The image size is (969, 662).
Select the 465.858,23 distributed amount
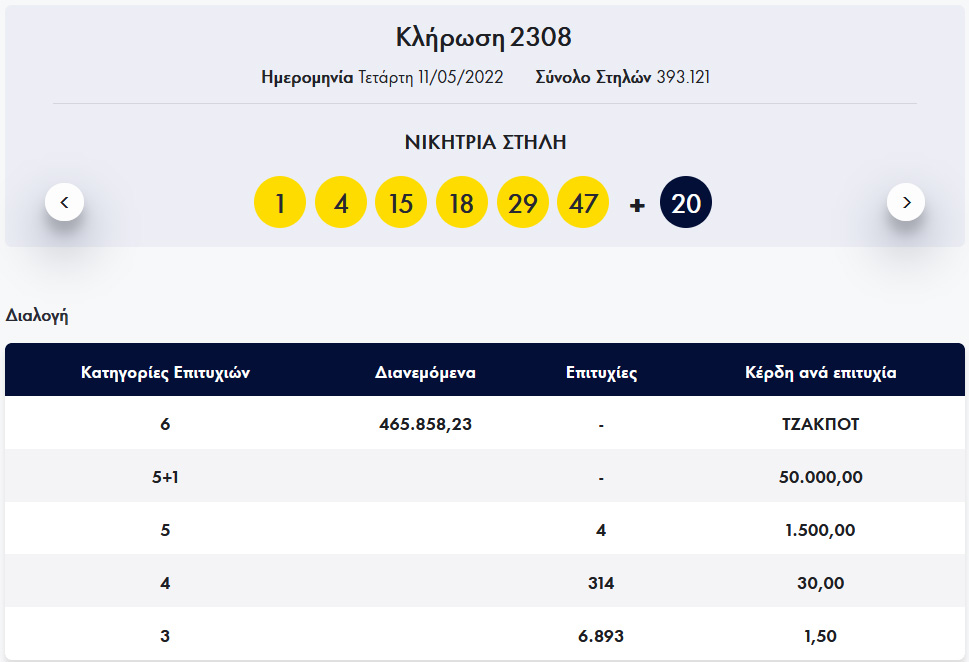point(425,424)
